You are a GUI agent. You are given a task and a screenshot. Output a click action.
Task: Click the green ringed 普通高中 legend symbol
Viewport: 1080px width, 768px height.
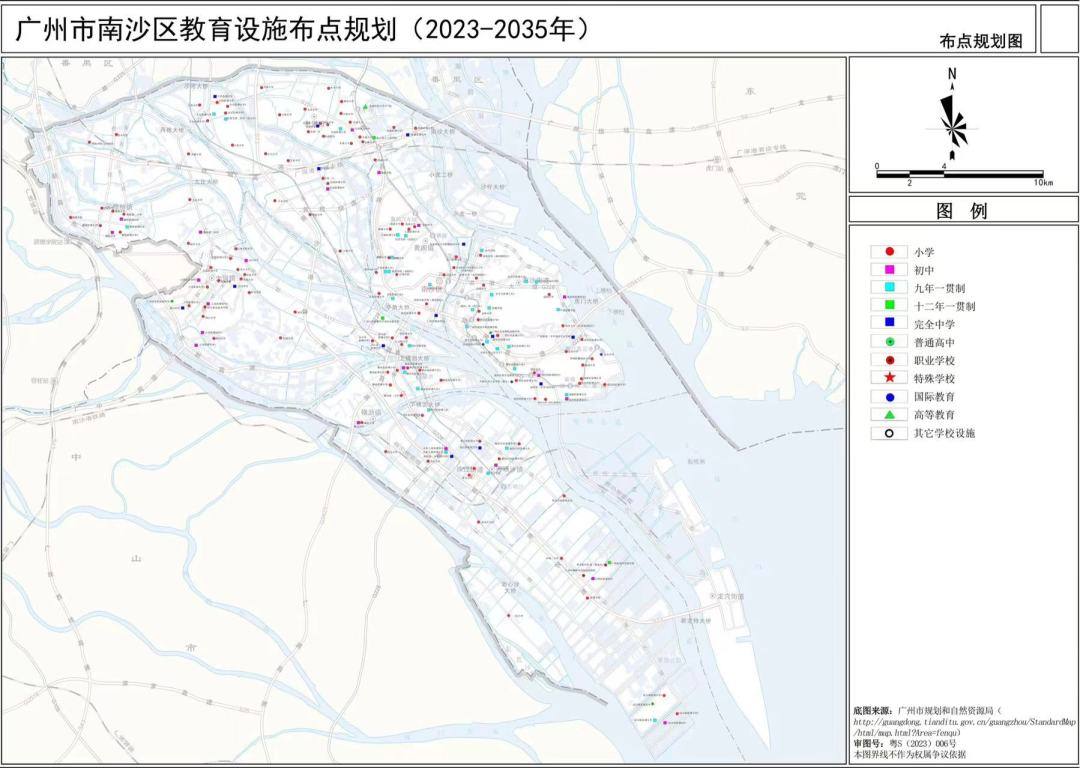(x=889, y=342)
